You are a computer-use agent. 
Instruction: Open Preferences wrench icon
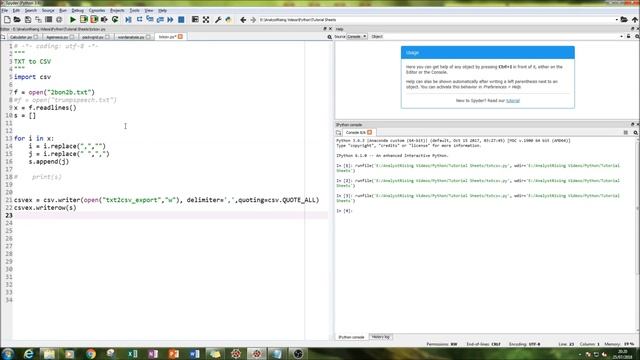(x=218, y=20)
